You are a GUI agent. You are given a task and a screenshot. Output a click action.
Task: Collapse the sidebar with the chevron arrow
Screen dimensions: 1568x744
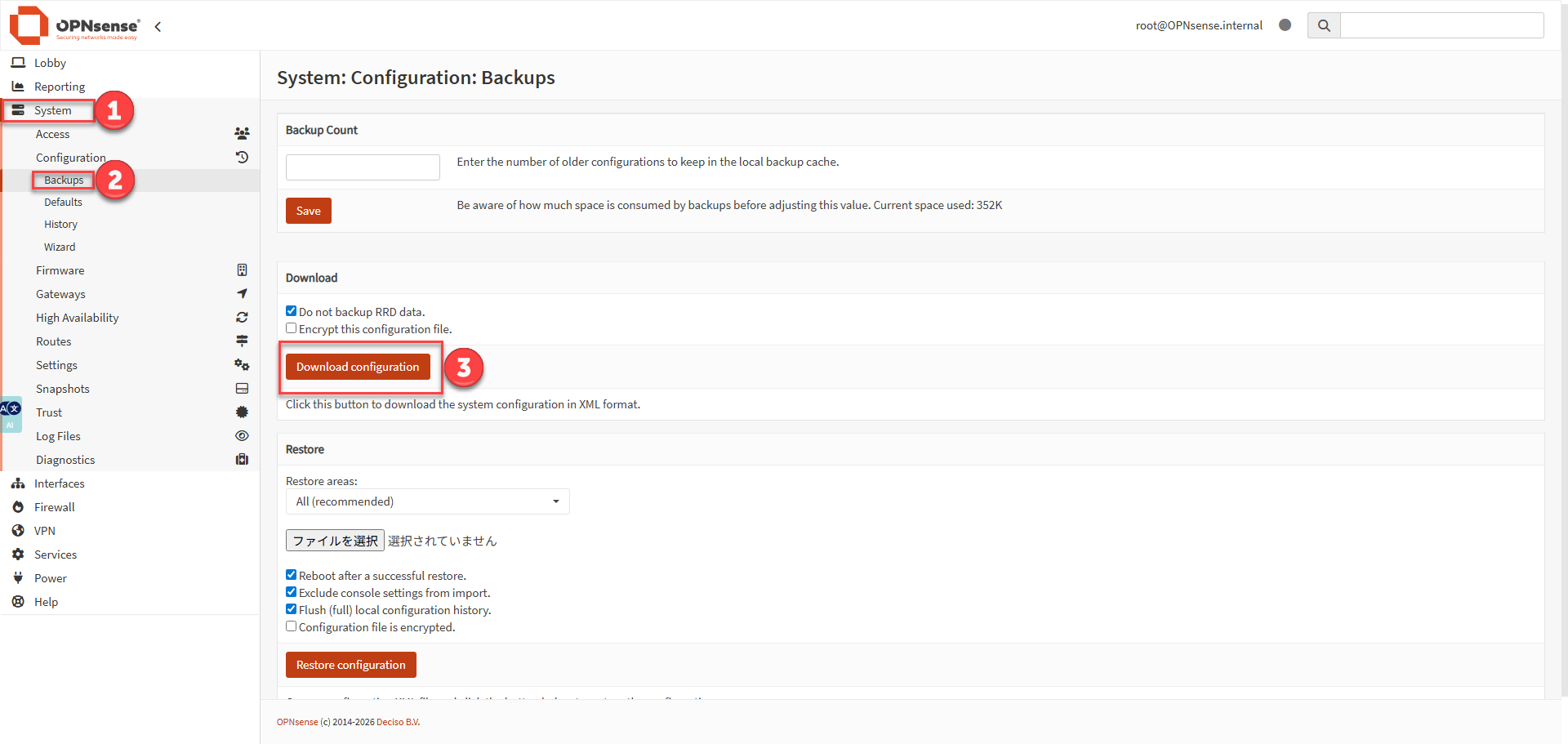[158, 27]
